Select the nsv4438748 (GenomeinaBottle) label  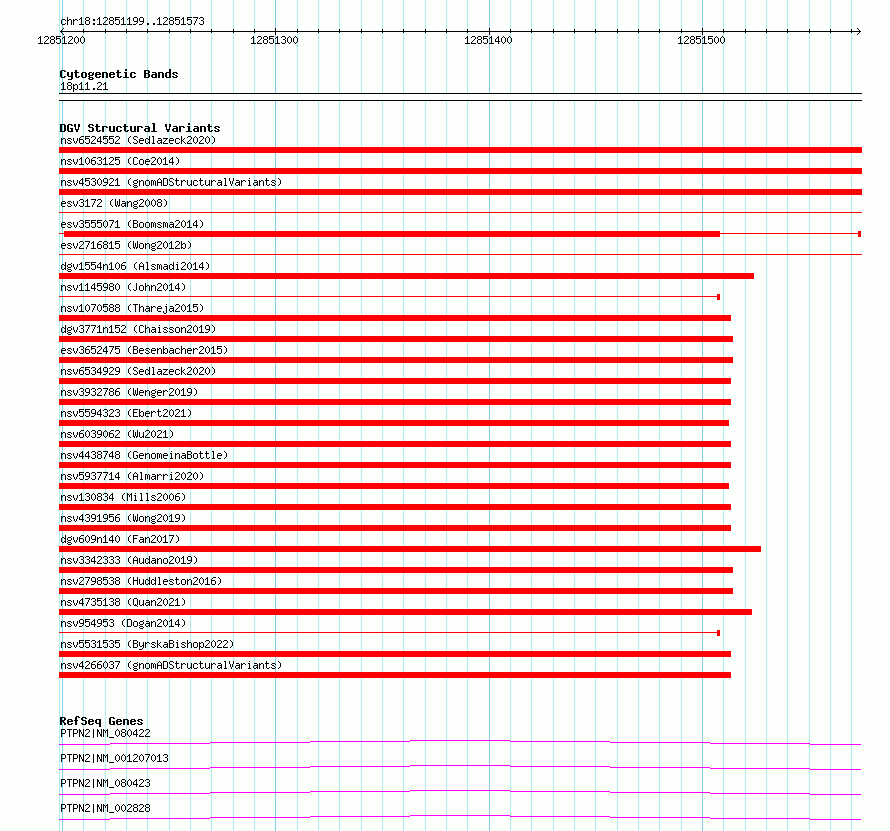pos(144,455)
